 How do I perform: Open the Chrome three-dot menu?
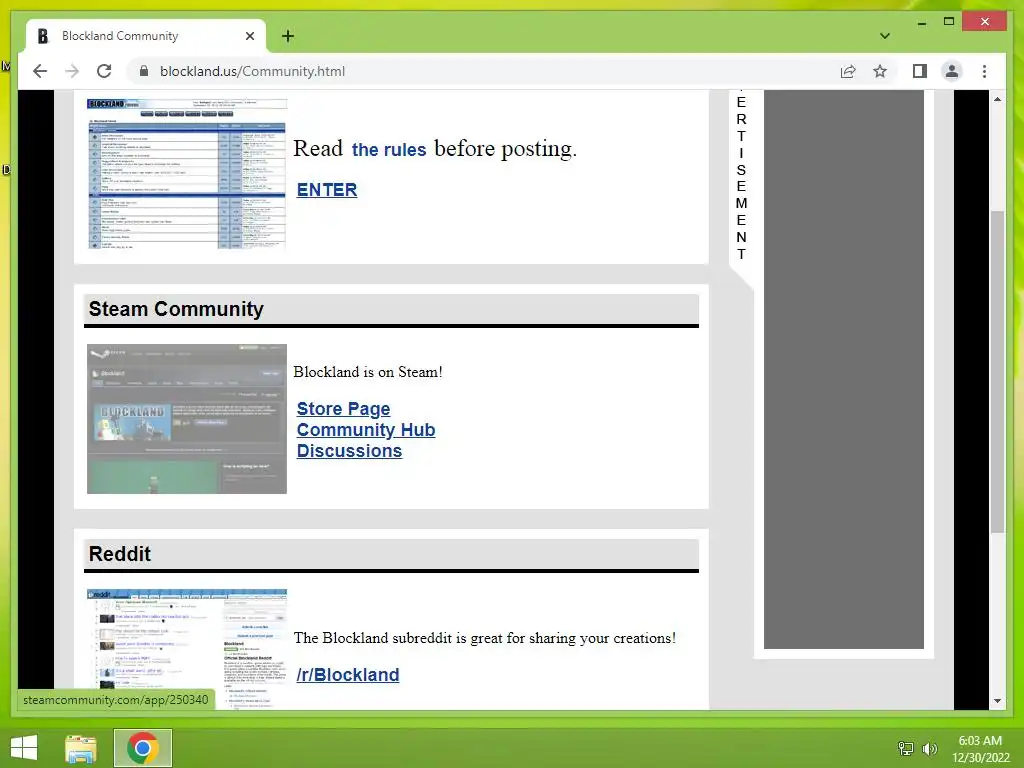pyautogui.click(x=984, y=71)
